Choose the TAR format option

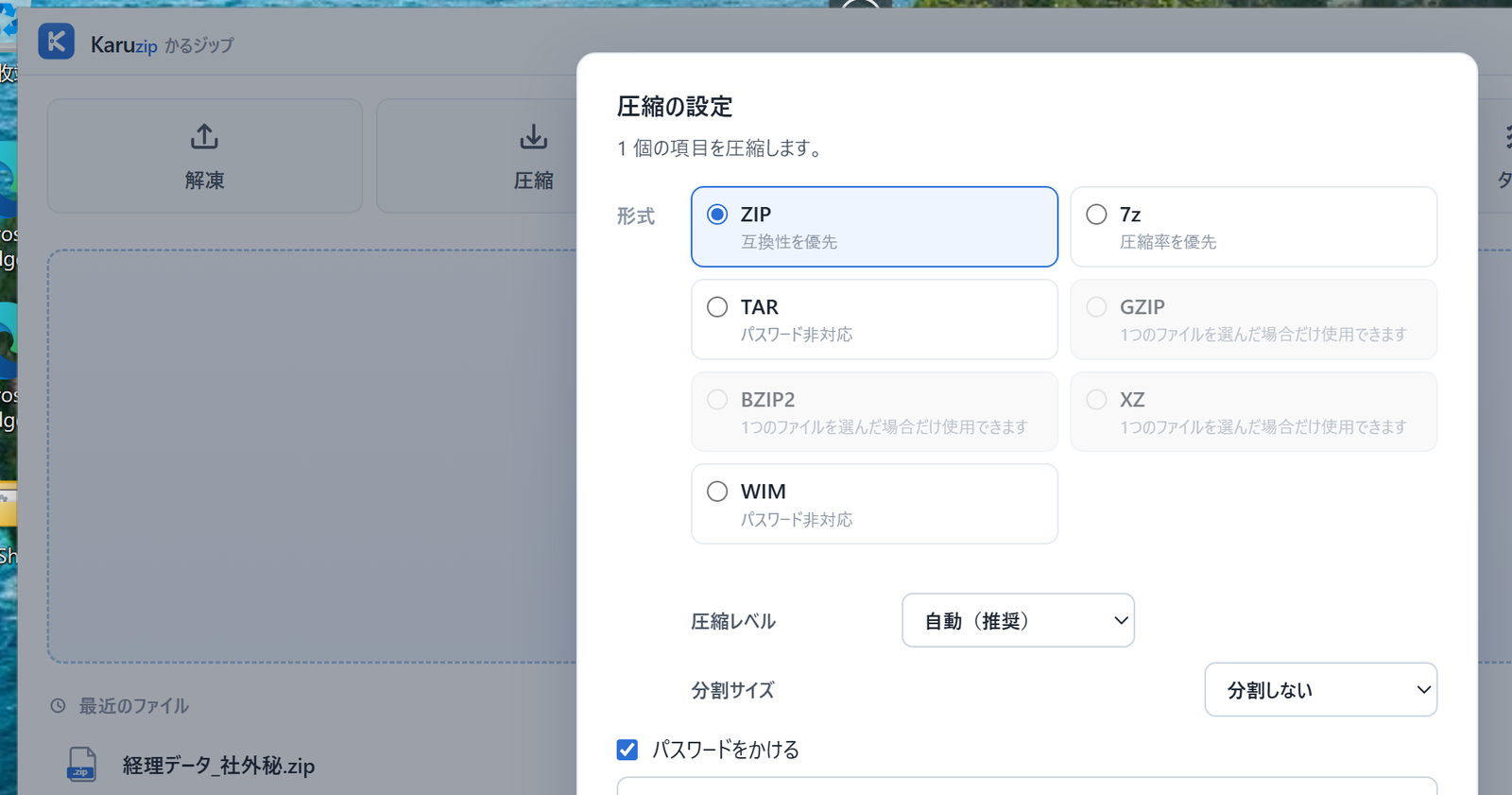874,320
